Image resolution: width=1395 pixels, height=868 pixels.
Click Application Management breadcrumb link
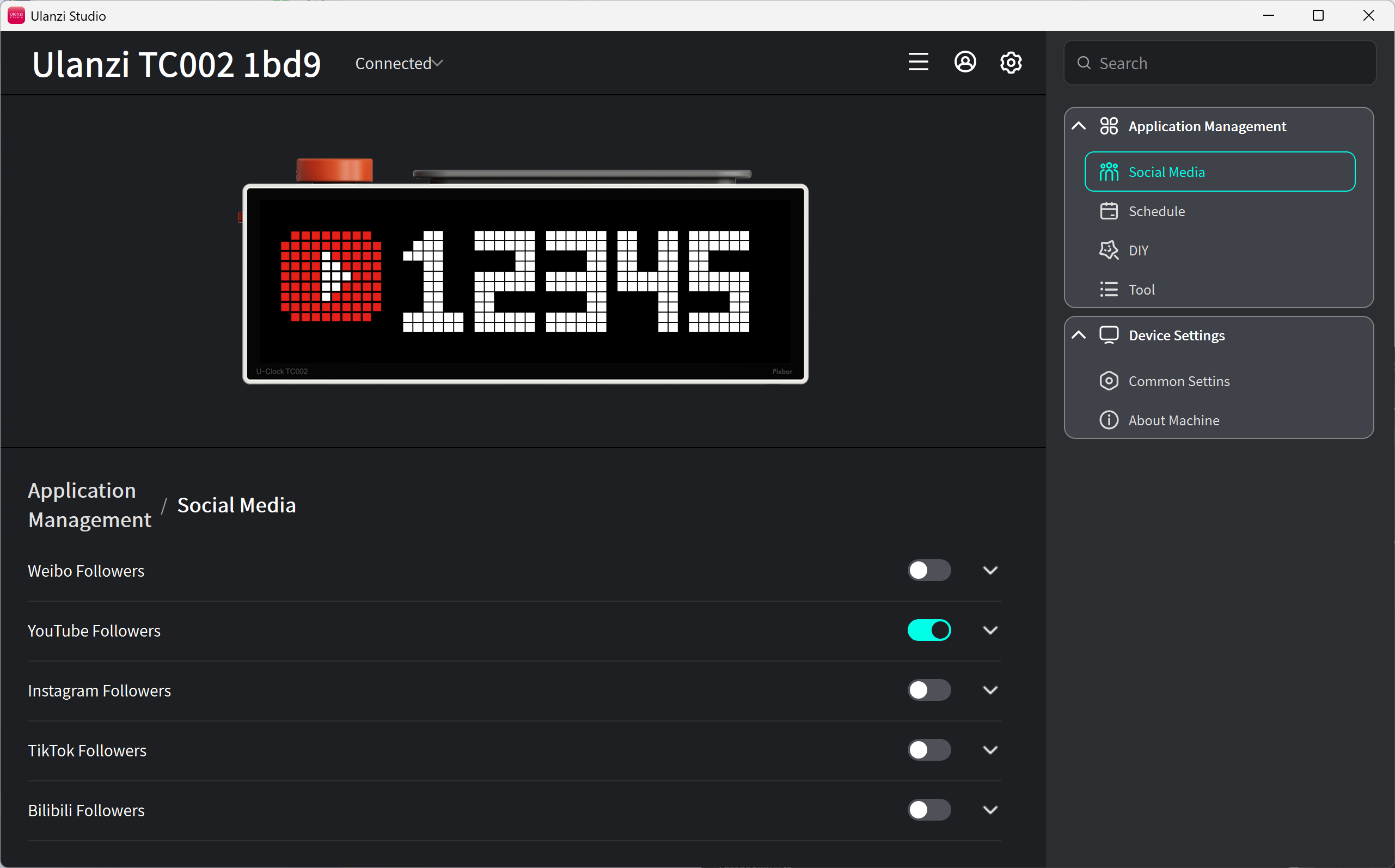(89, 505)
